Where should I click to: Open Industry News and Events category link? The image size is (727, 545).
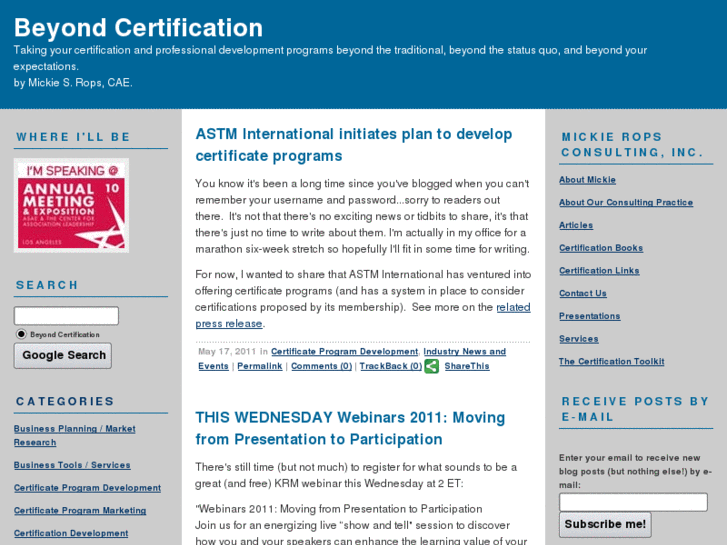(352, 359)
